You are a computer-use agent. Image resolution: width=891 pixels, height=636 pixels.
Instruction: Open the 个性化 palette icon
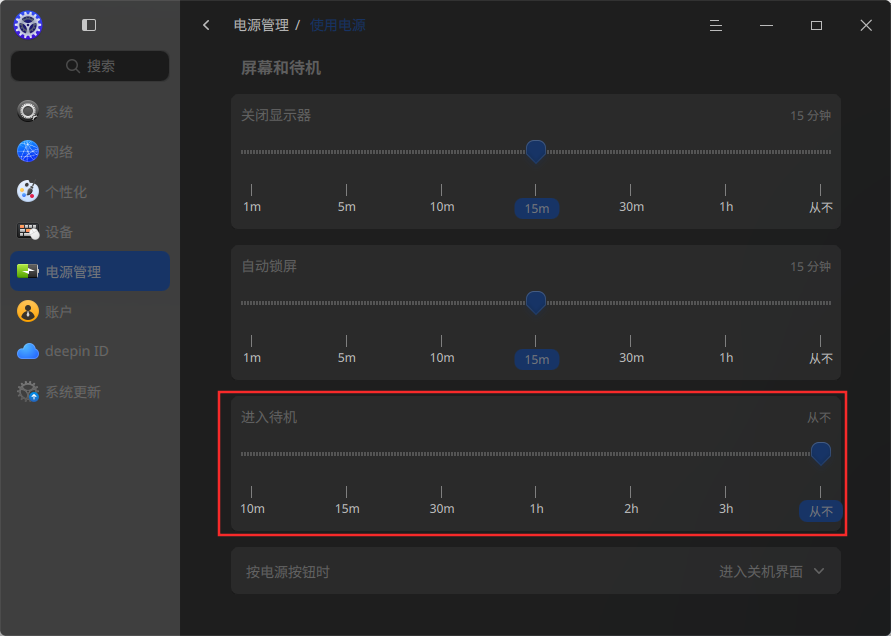[x=27, y=192]
